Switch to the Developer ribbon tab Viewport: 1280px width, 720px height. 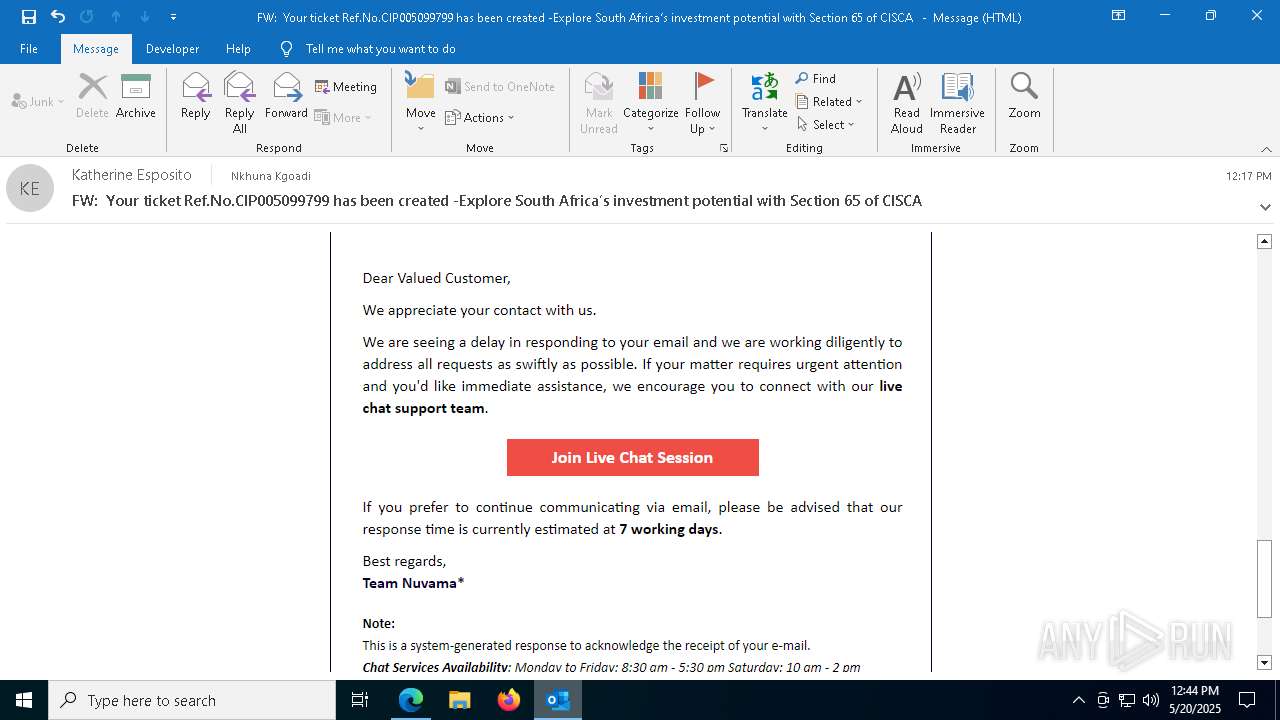(172, 48)
